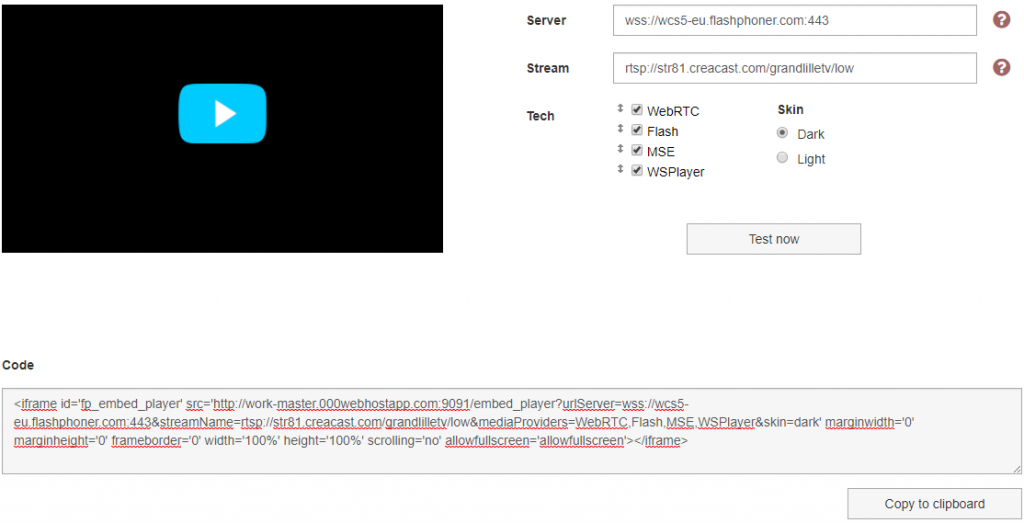Uncheck the WebRTC checkbox
The height and width of the screenshot is (523, 1024).
637,110
